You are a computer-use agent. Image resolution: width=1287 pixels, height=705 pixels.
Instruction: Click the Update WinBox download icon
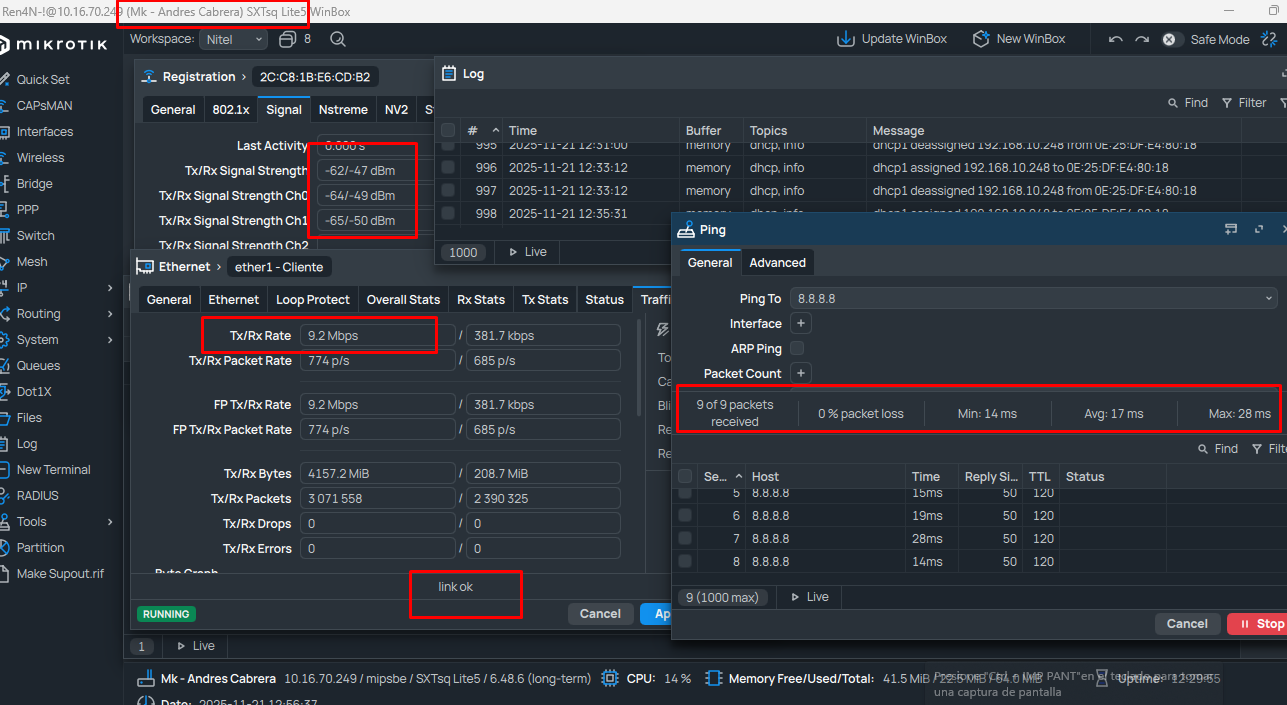846,39
